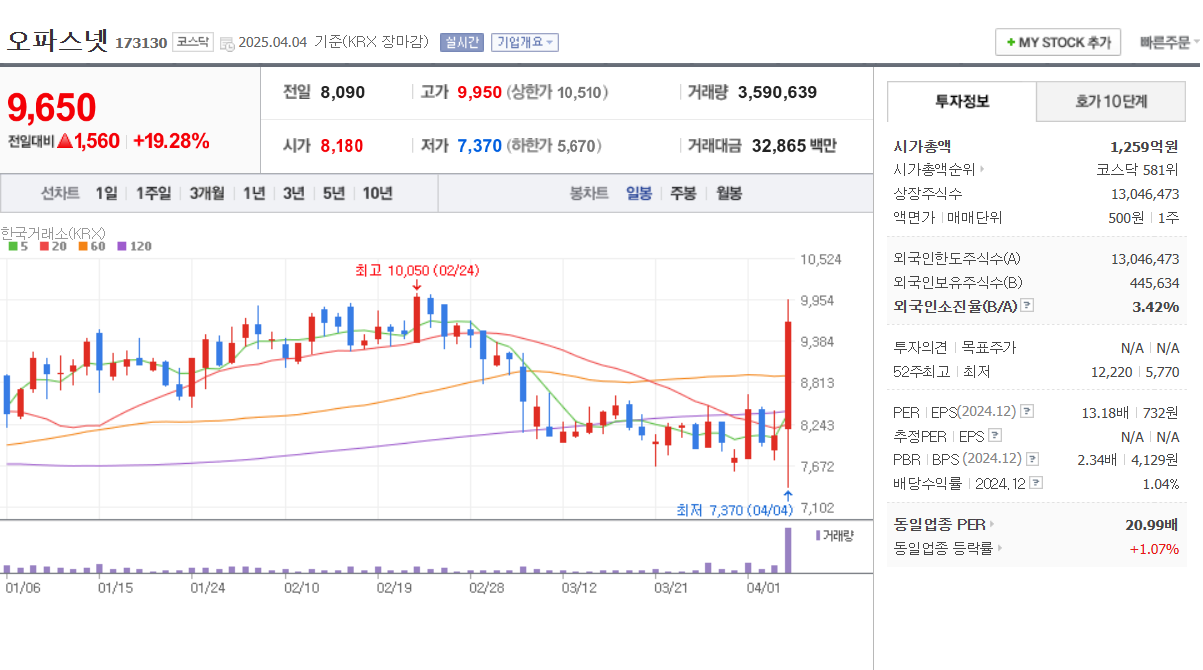Click the large red candlestick at chart's end
Screen dimensions: 1203x670
click(x=788, y=376)
